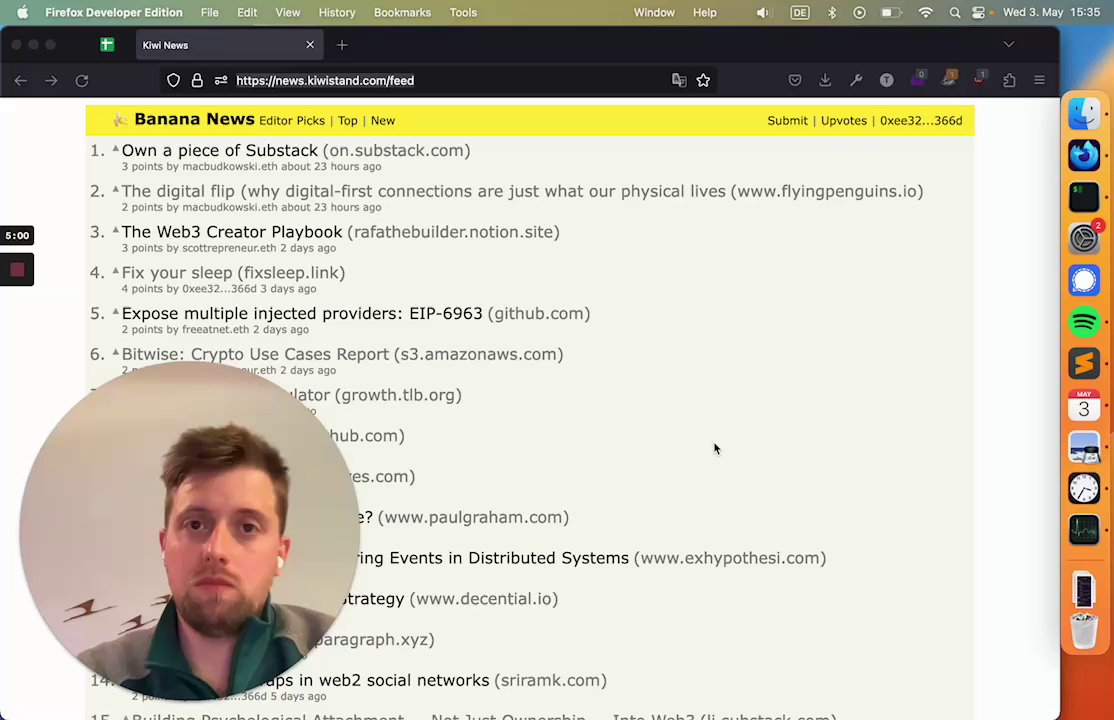The width and height of the screenshot is (1114, 720).
Task: Open the 0xee32...366d account link
Action: [x=921, y=121]
